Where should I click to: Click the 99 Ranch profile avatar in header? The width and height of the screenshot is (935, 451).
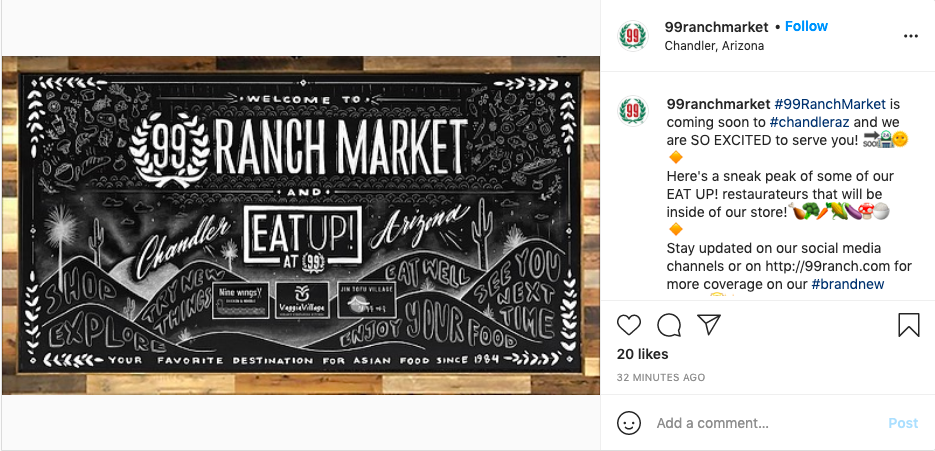[633, 36]
